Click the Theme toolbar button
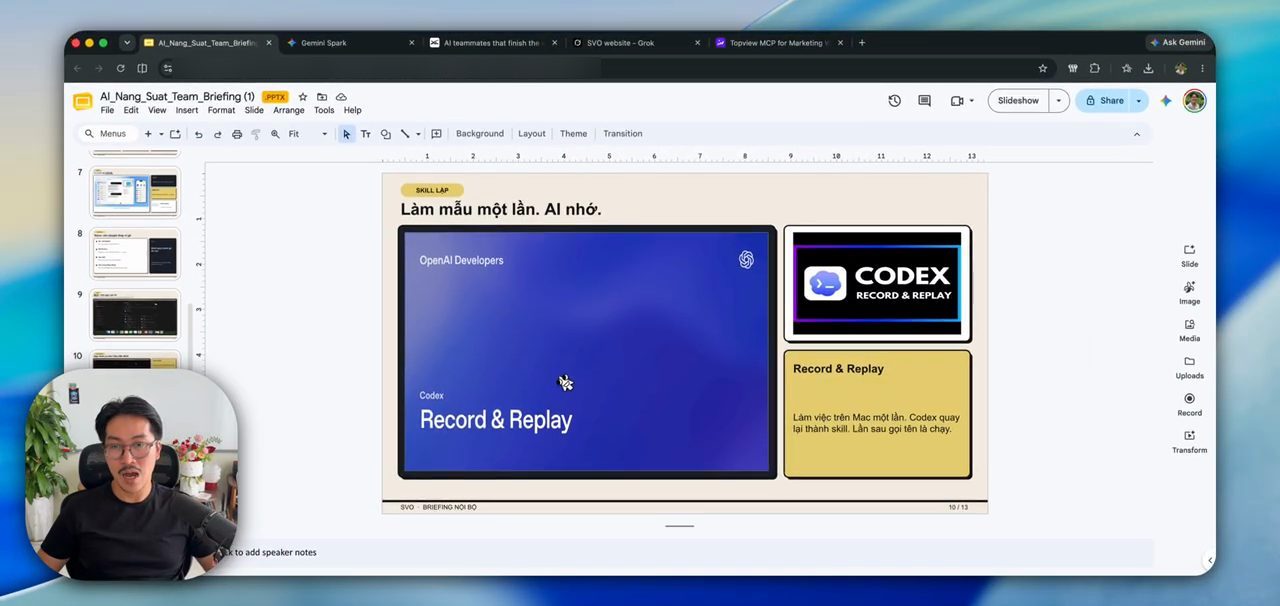Viewport: 1280px width, 606px height. pyautogui.click(x=573, y=134)
